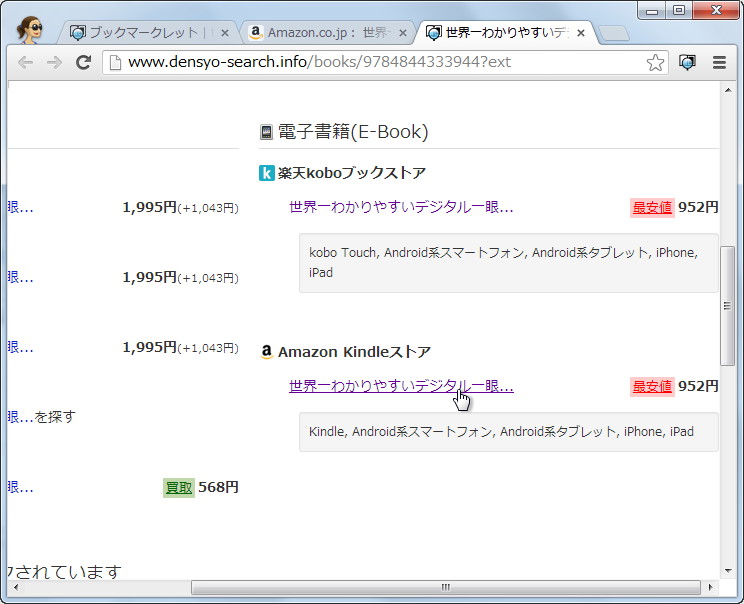This screenshot has height=604, width=744.
Task: Click the e-book device icon by 電子書籍 heading
Action: click(266, 132)
